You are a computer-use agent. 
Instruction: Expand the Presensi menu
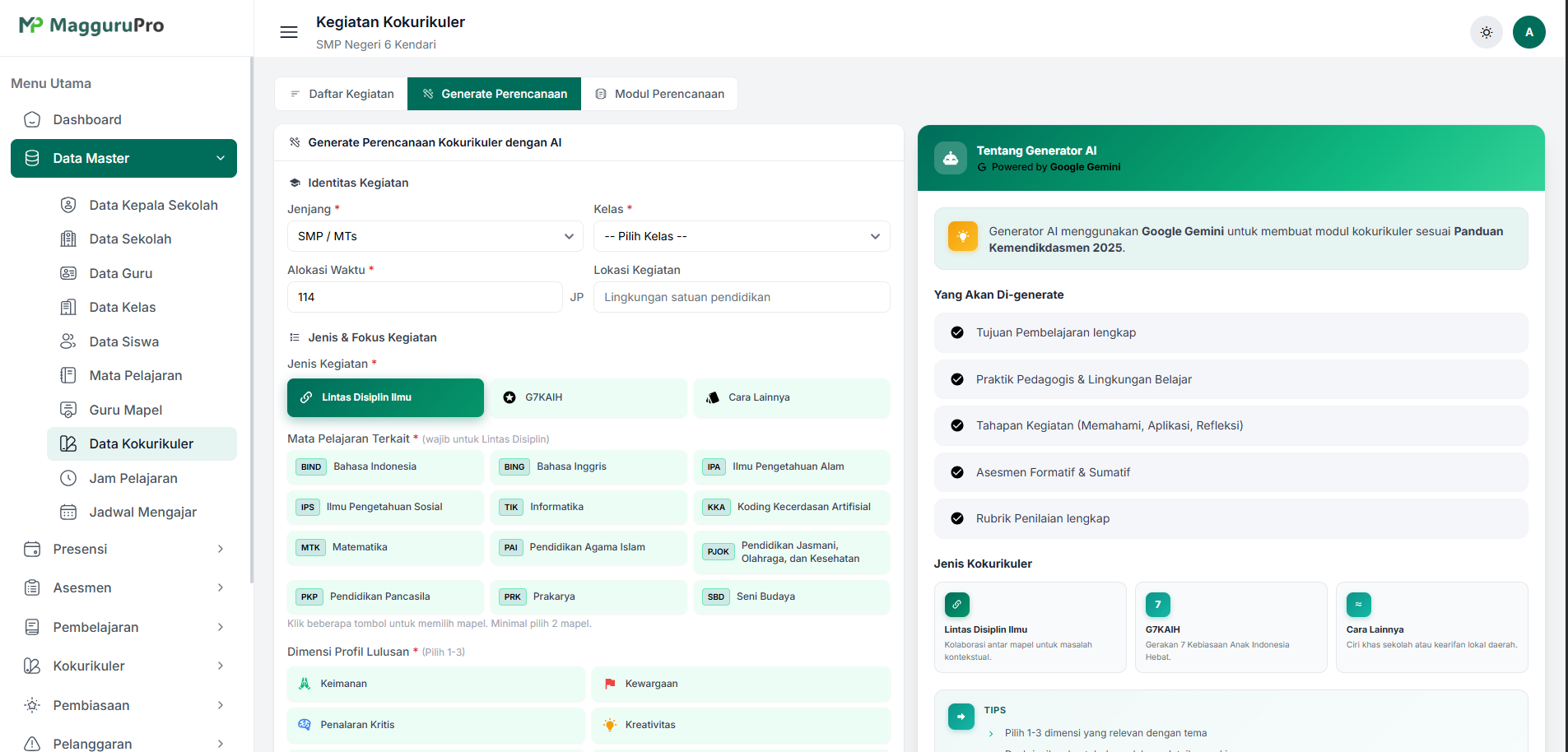(x=123, y=549)
